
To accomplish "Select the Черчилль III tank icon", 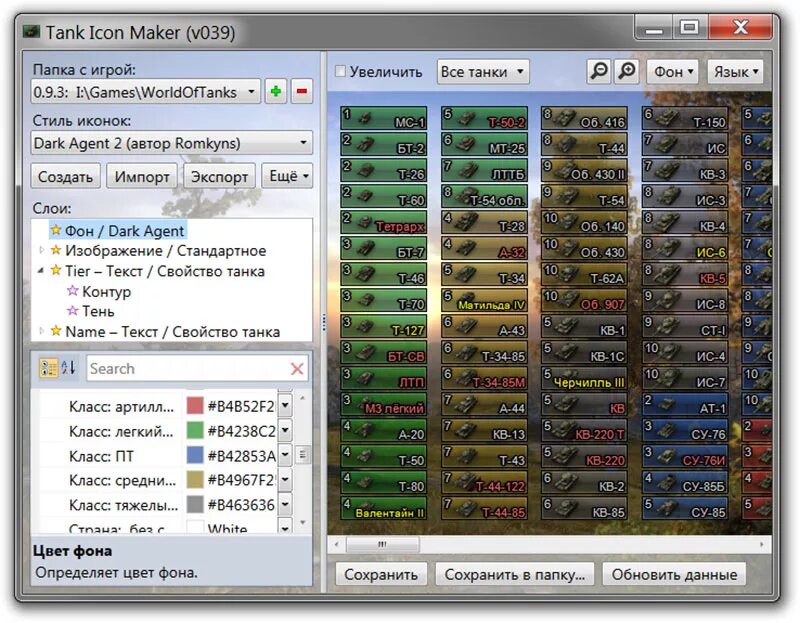I will point(585,378).
